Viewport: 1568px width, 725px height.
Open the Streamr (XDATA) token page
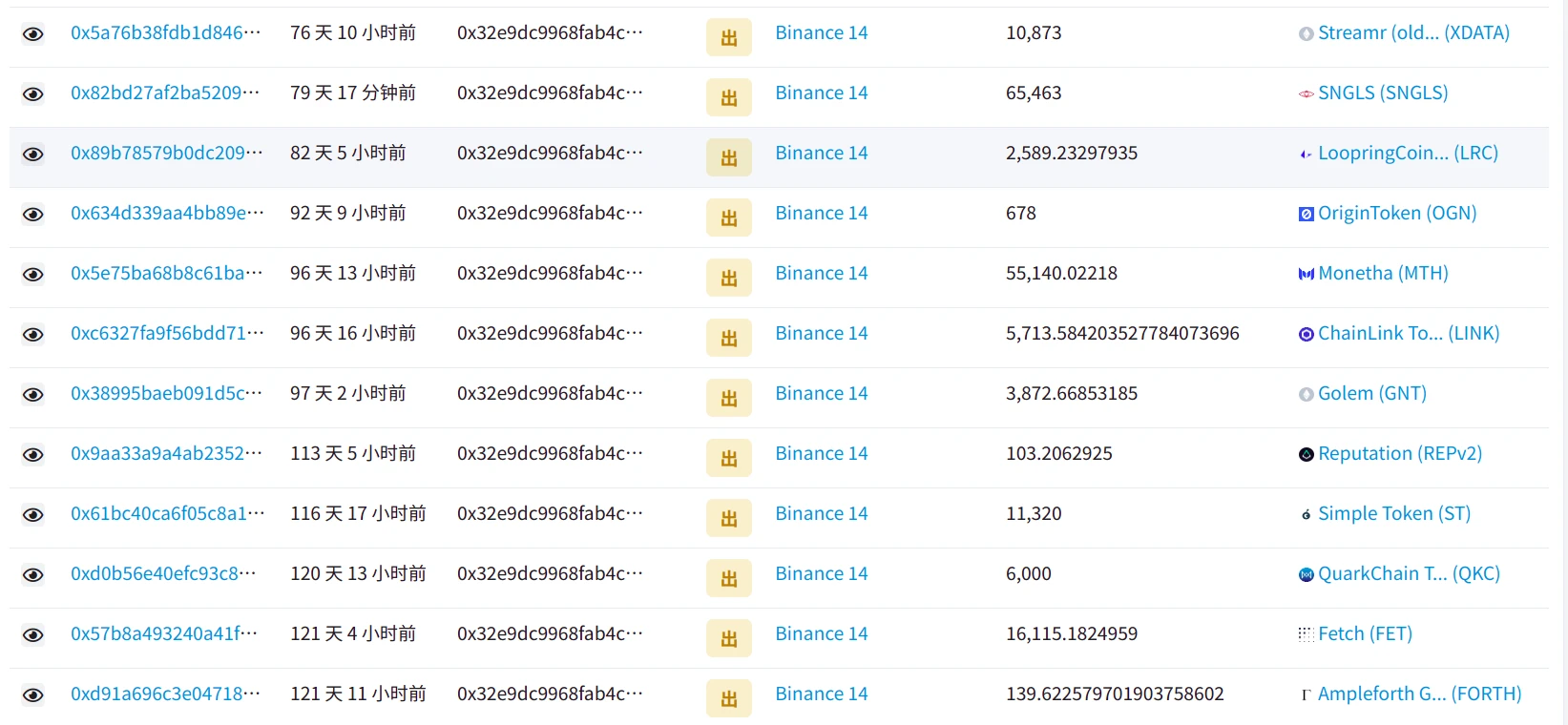click(1412, 33)
